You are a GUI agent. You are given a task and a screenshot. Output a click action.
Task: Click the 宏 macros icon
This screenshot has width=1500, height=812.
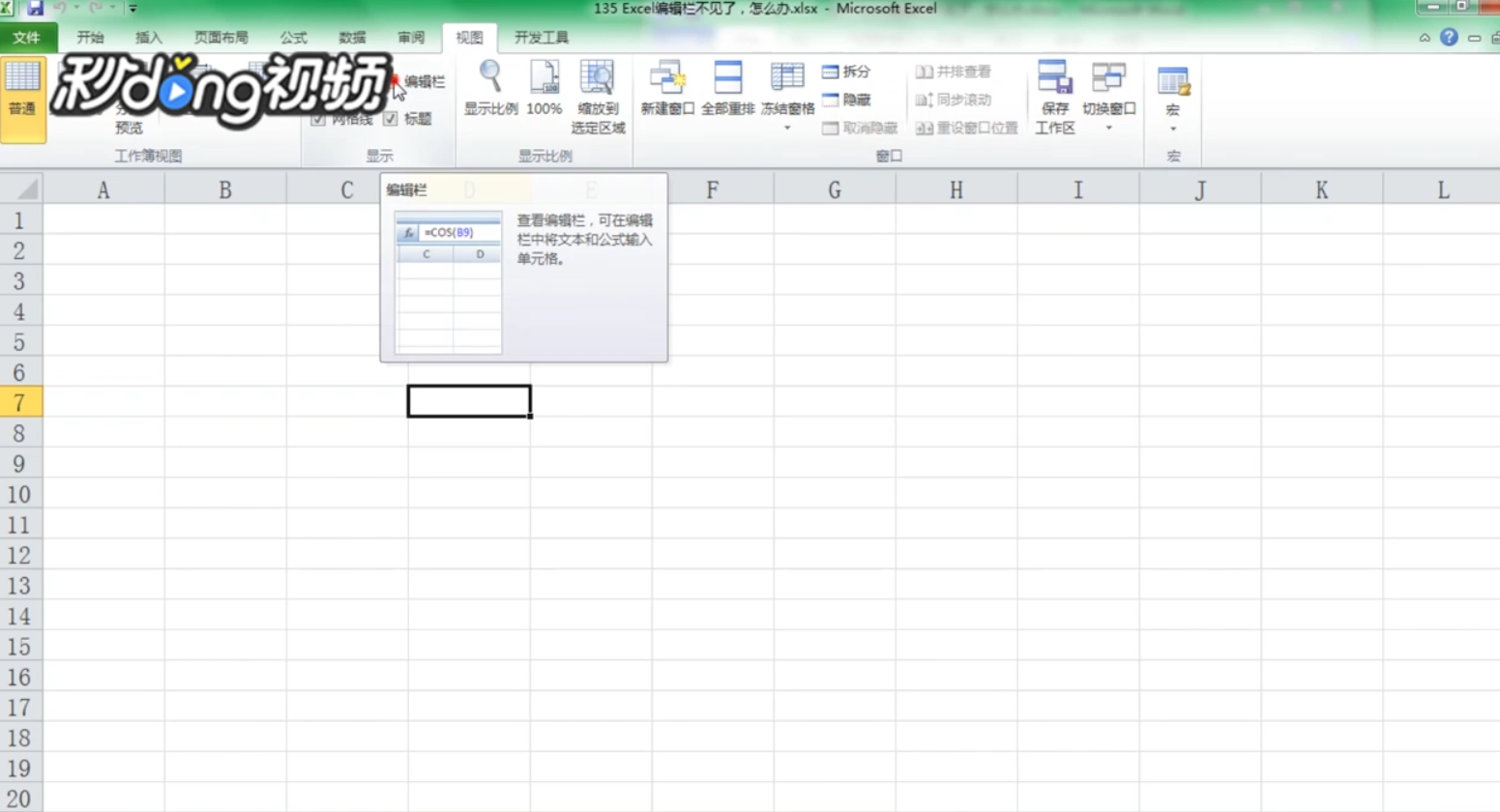(1173, 82)
